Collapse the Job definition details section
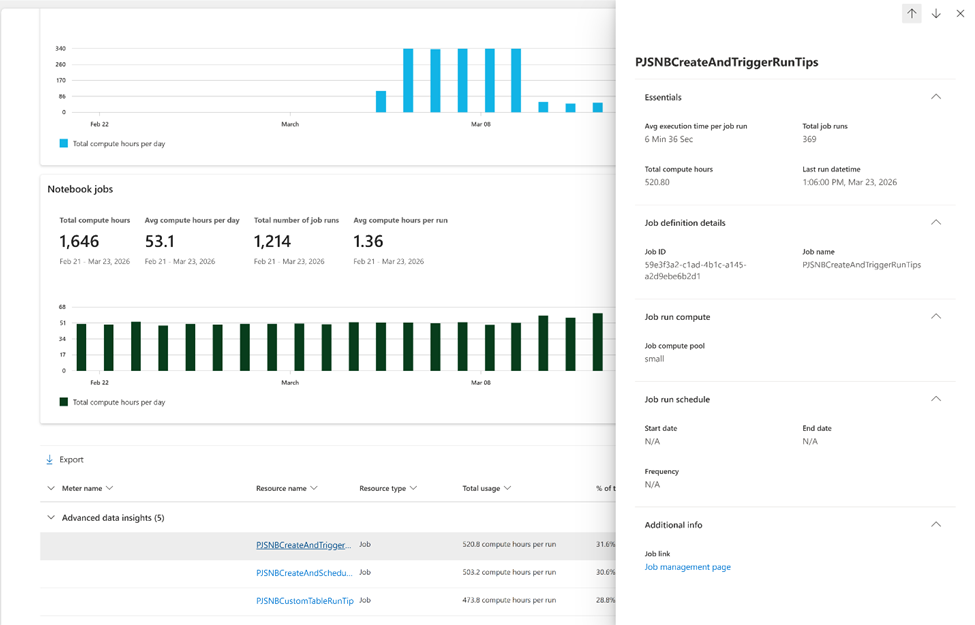This screenshot has height=625, width=975. [x=936, y=223]
